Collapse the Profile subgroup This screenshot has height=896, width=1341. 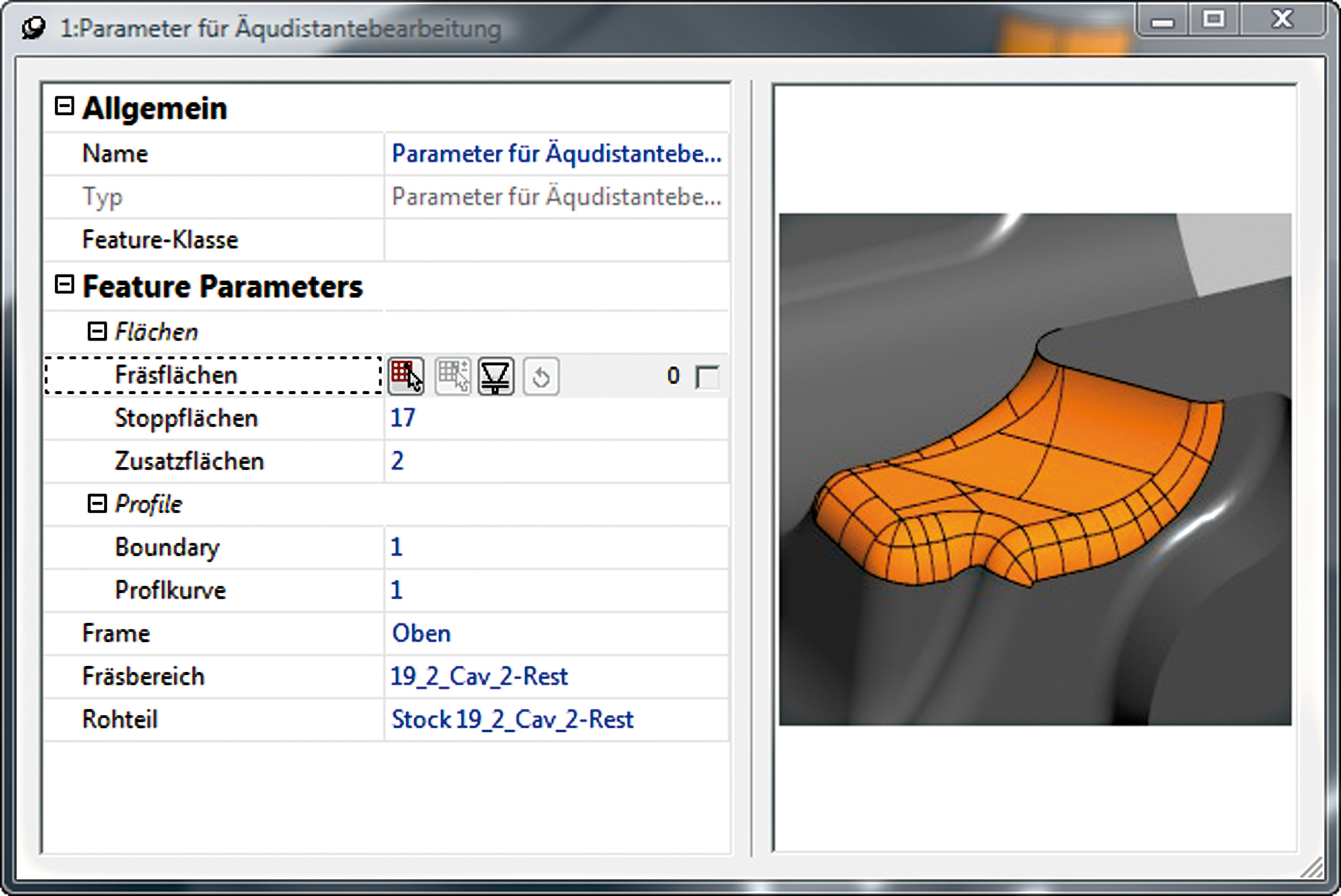coord(96,503)
